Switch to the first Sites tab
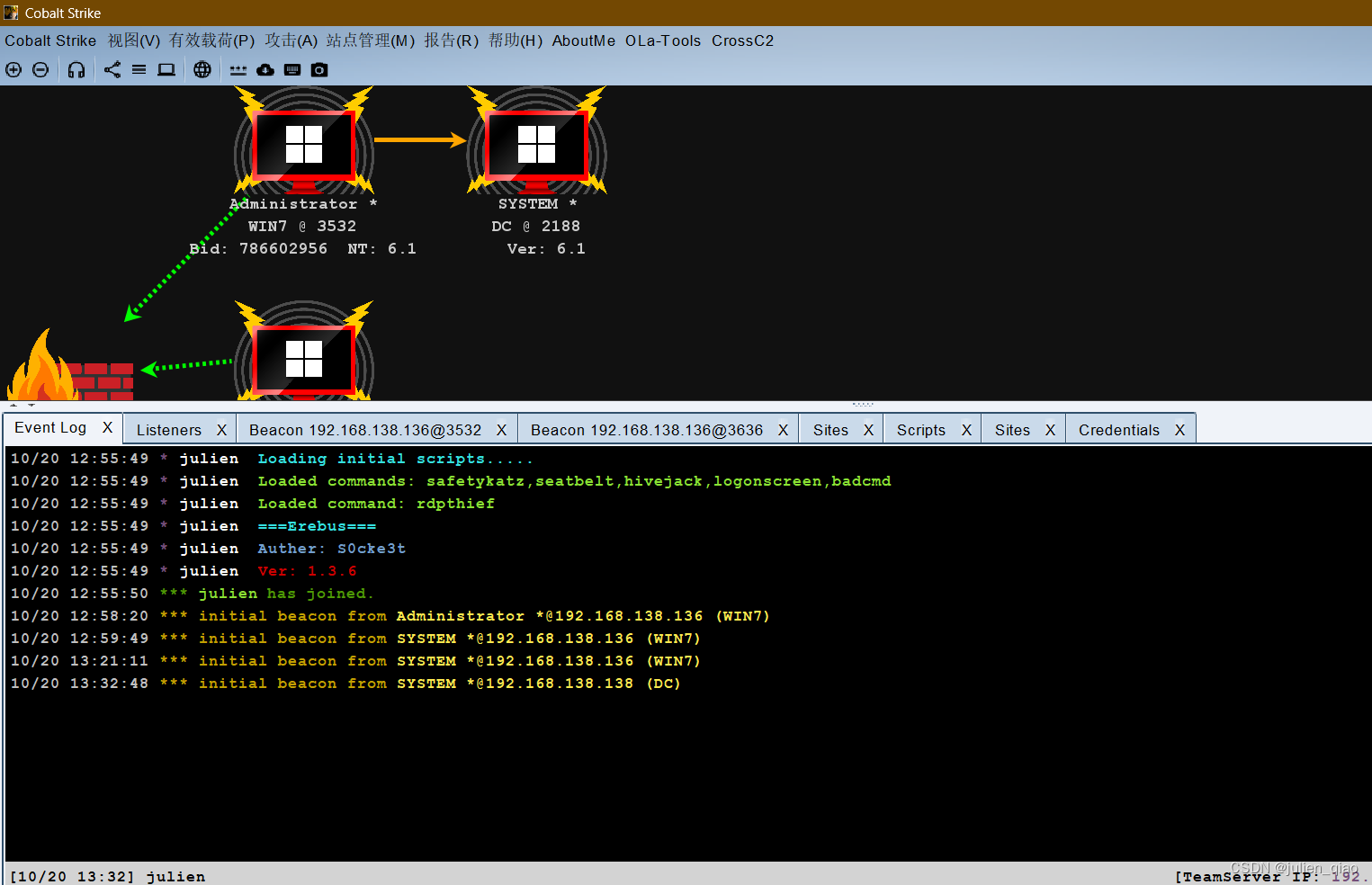The height and width of the screenshot is (885, 1372). coord(831,430)
